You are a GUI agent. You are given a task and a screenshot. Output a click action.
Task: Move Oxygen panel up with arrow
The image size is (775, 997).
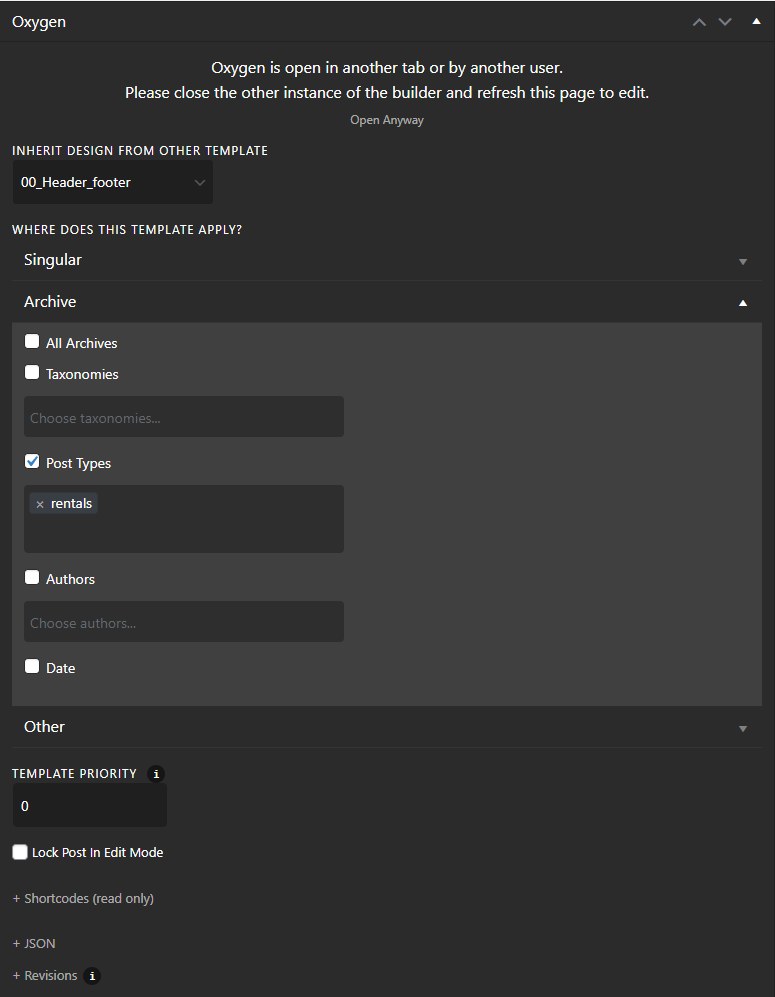pyautogui.click(x=699, y=22)
